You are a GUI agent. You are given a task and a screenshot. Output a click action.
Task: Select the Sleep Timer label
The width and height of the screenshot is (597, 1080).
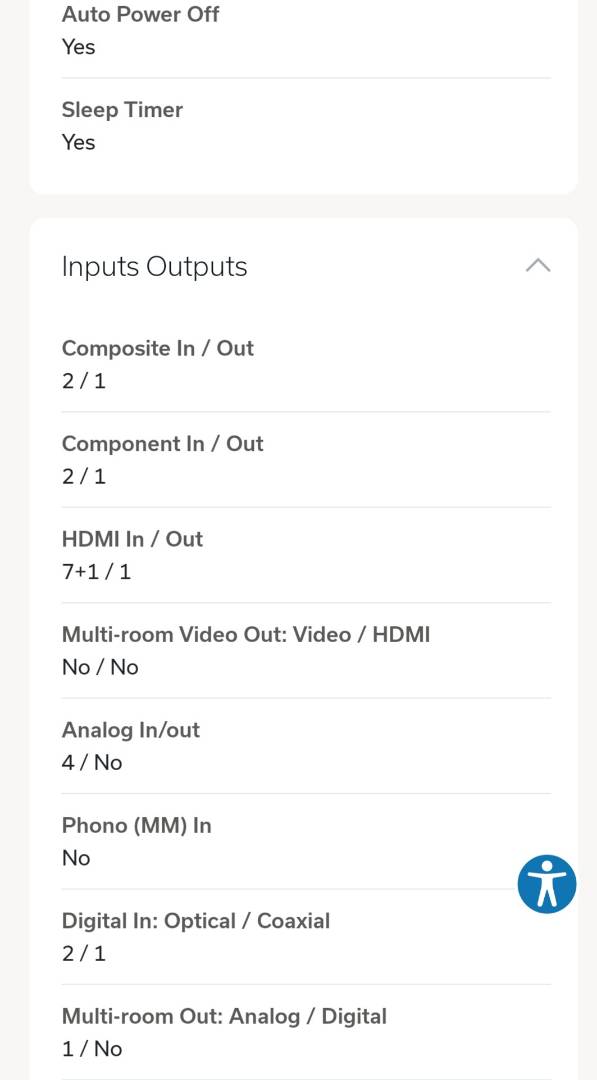123,110
